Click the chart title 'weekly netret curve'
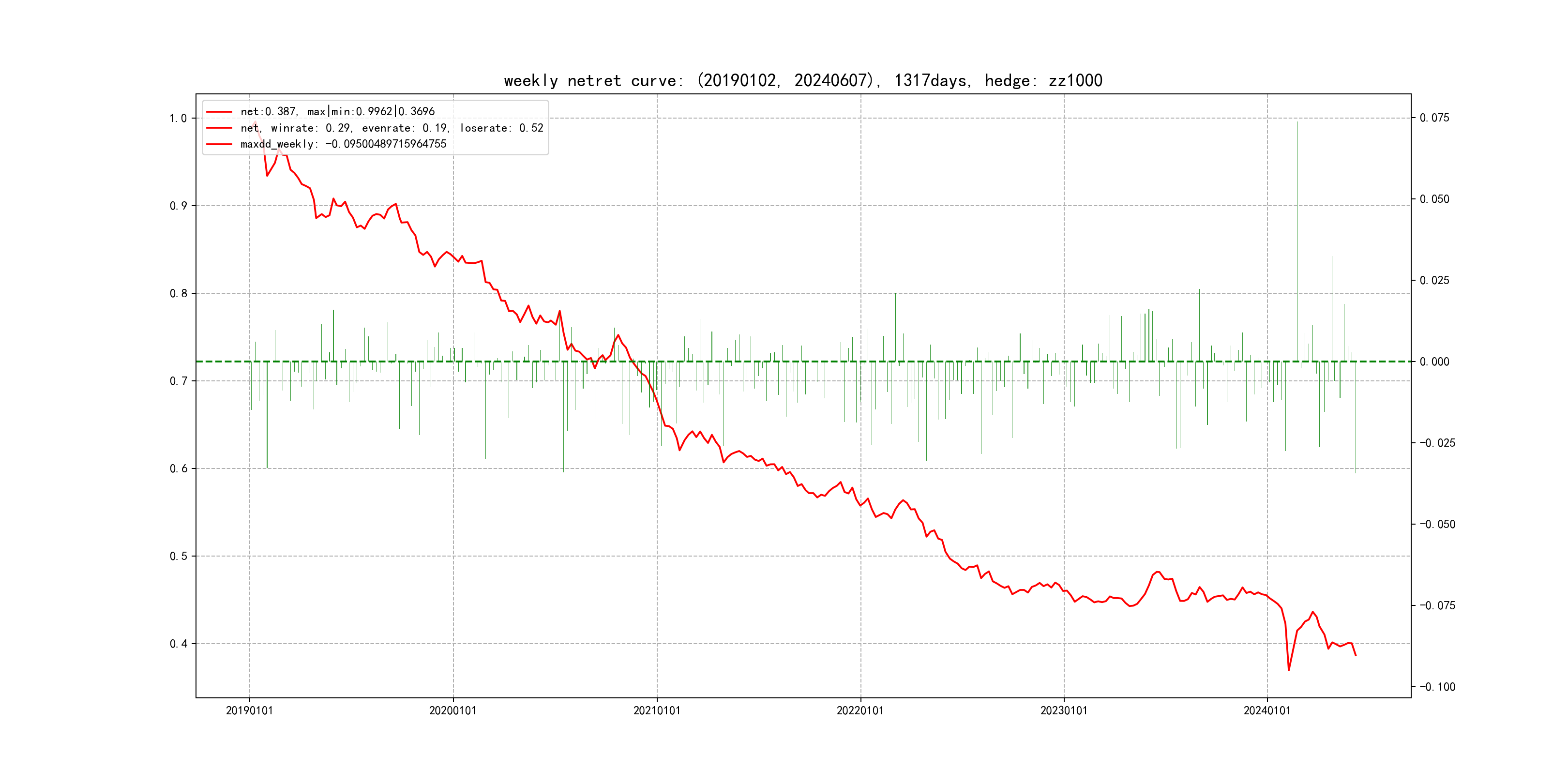This screenshot has width=1568, height=784. pyautogui.click(x=802, y=80)
